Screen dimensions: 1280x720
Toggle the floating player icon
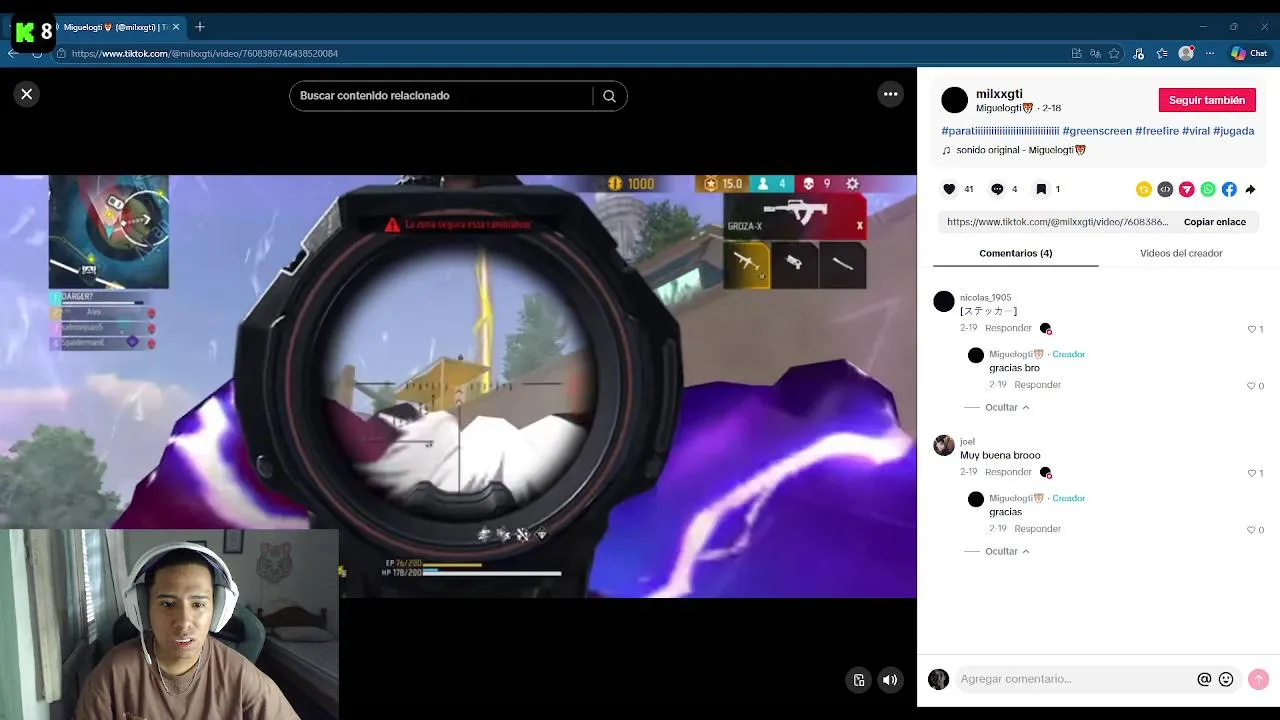(x=859, y=680)
